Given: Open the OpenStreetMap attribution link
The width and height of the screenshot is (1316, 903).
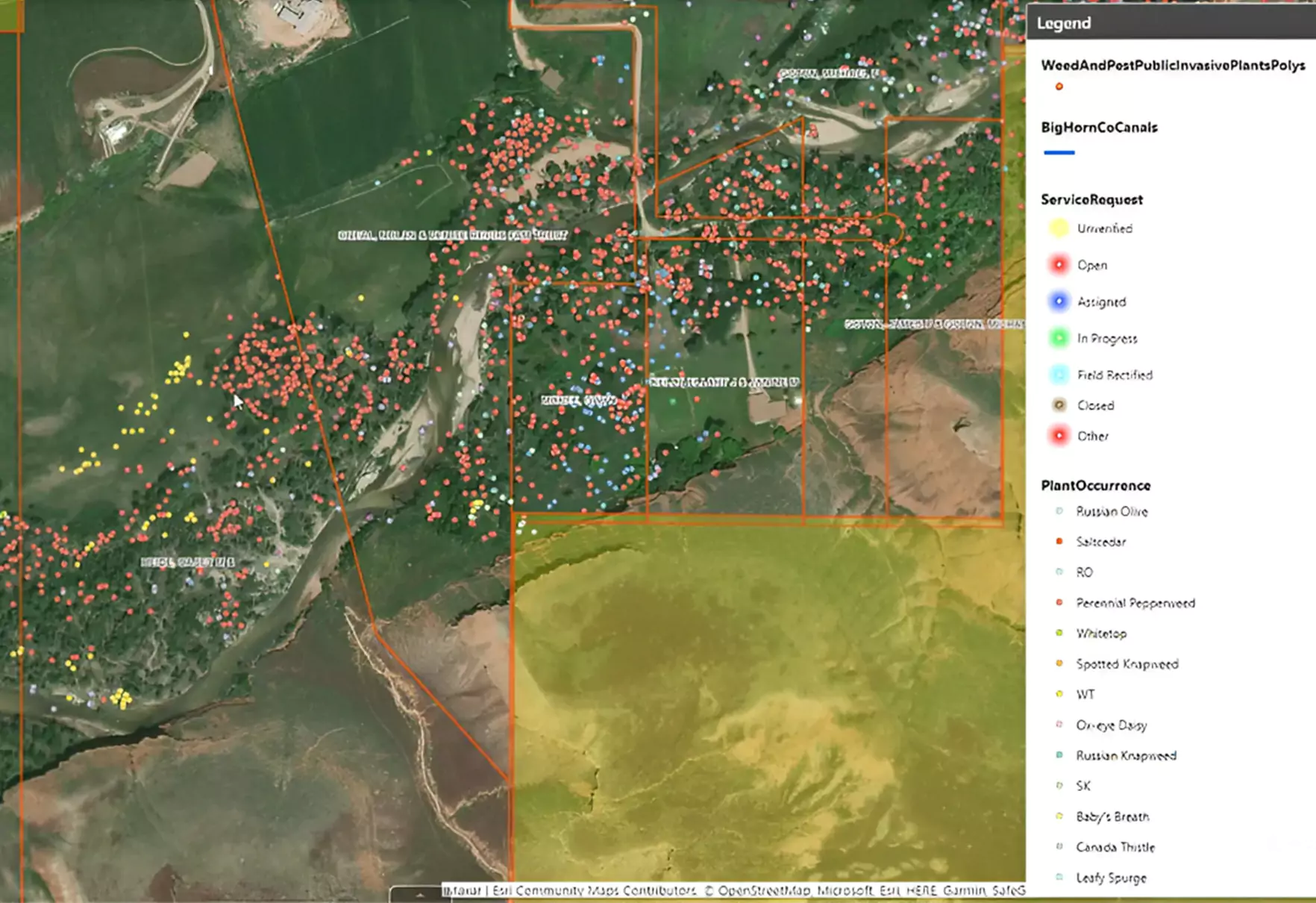Looking at the screenshot, I should tap(764, 890).
